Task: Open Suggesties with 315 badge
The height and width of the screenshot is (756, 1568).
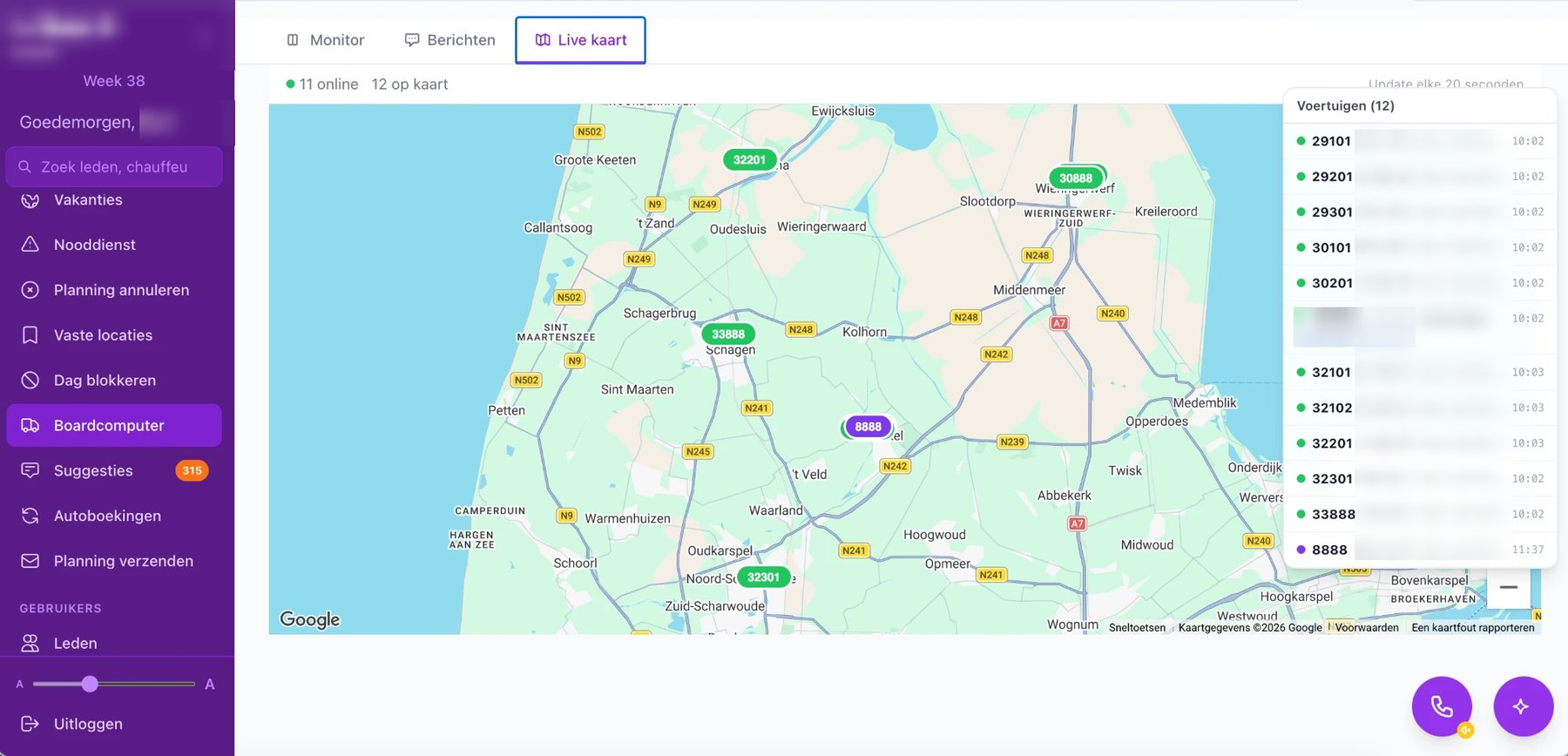Action: coord(113,470)
